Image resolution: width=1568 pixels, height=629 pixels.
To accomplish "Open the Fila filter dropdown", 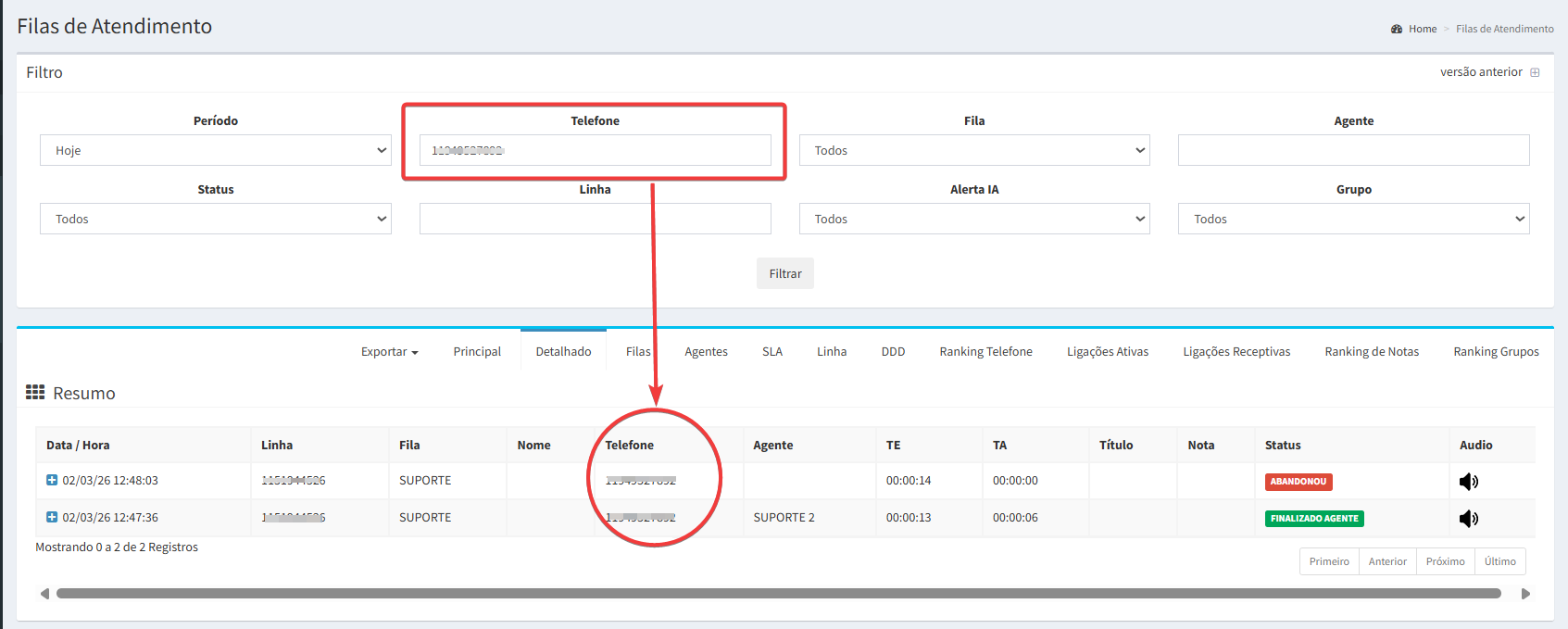I will coord(973,150).
